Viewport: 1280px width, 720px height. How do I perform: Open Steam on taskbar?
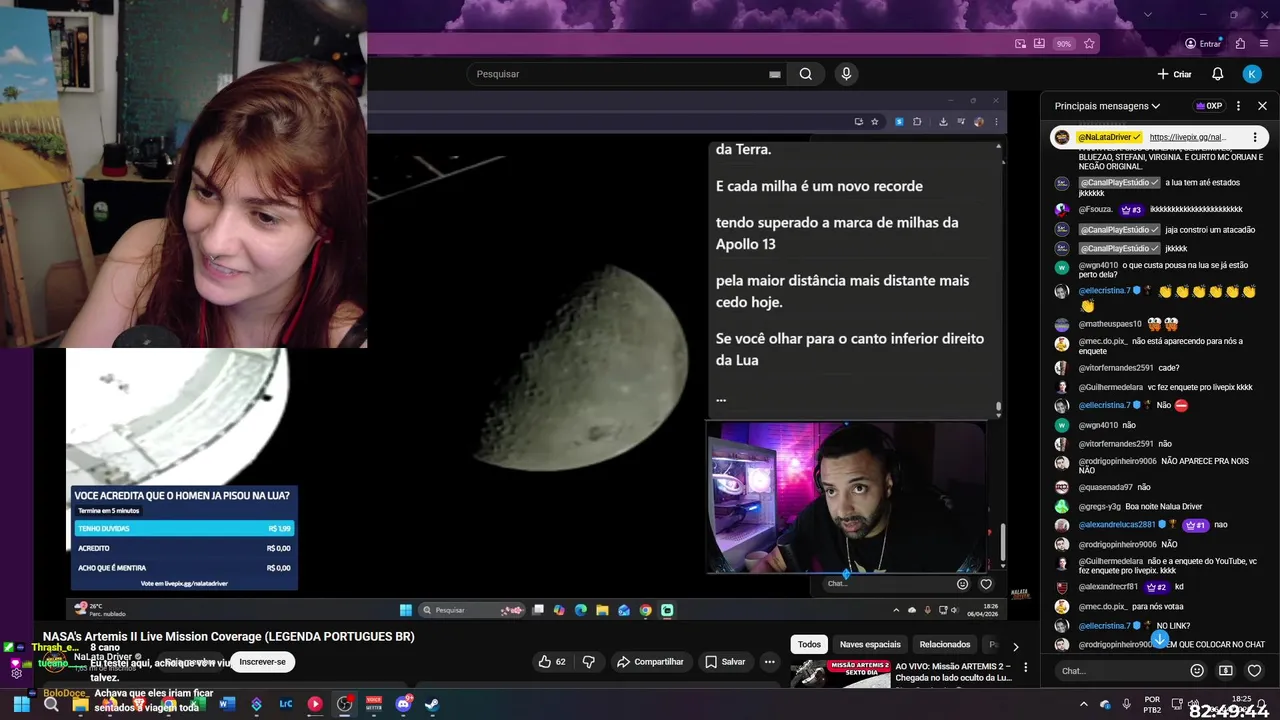(x=432, y=704)
